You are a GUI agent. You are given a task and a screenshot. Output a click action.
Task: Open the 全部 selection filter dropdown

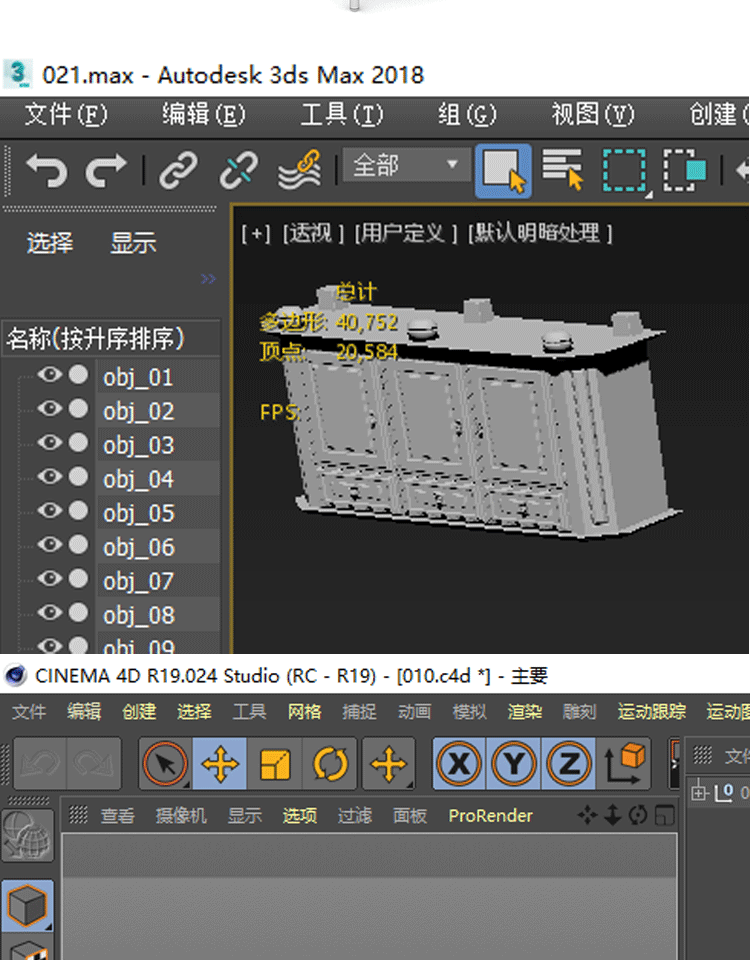(x=406, y=165)
